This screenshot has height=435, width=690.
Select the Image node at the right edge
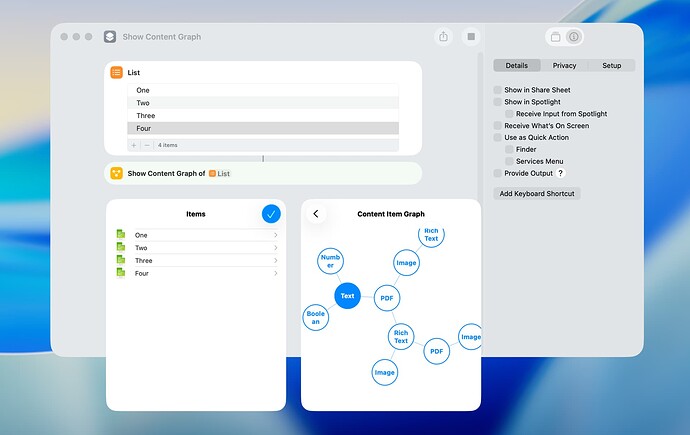coord(470,337)
